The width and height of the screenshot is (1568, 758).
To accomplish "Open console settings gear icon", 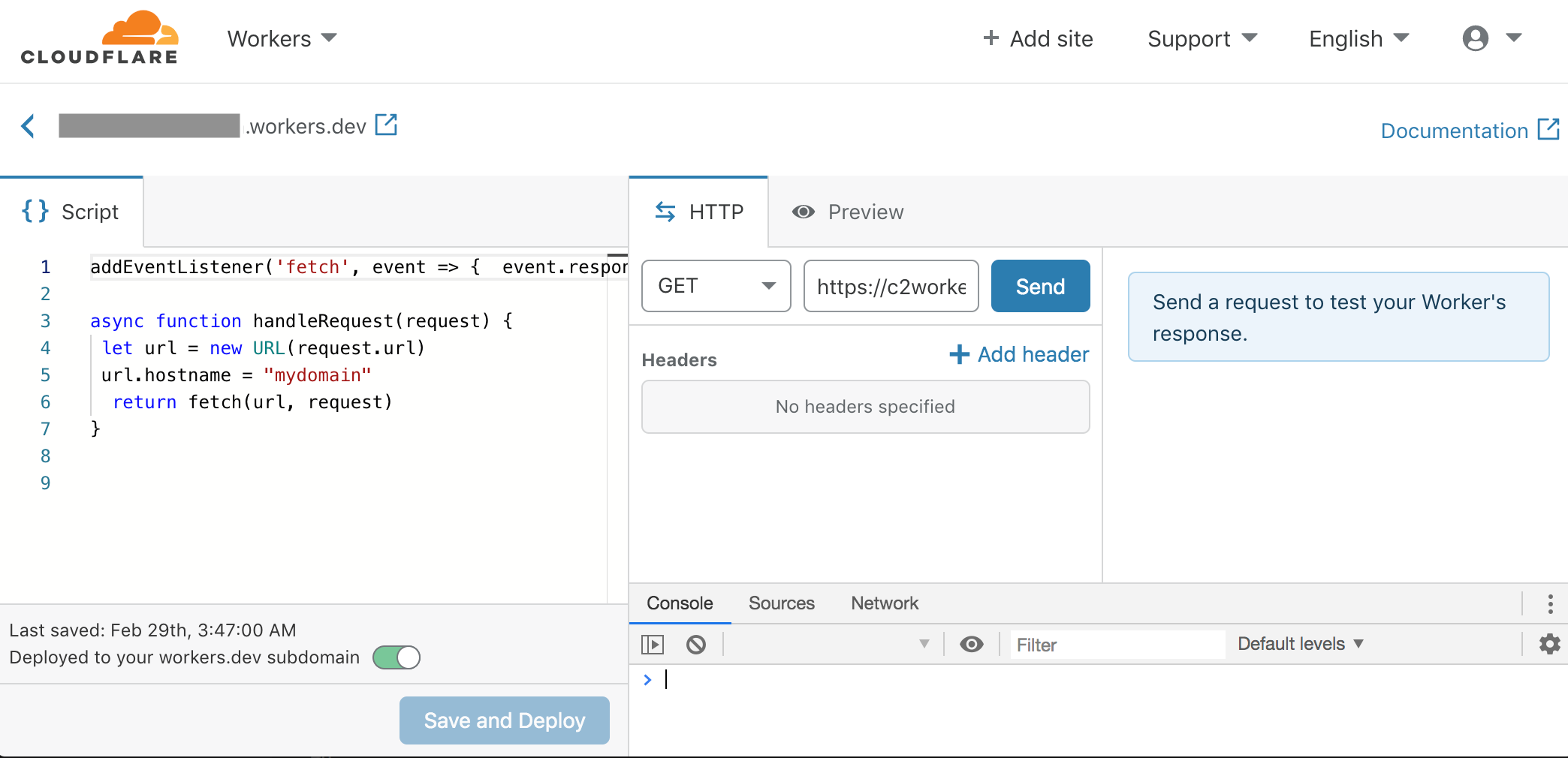I will pos(1549,644).
